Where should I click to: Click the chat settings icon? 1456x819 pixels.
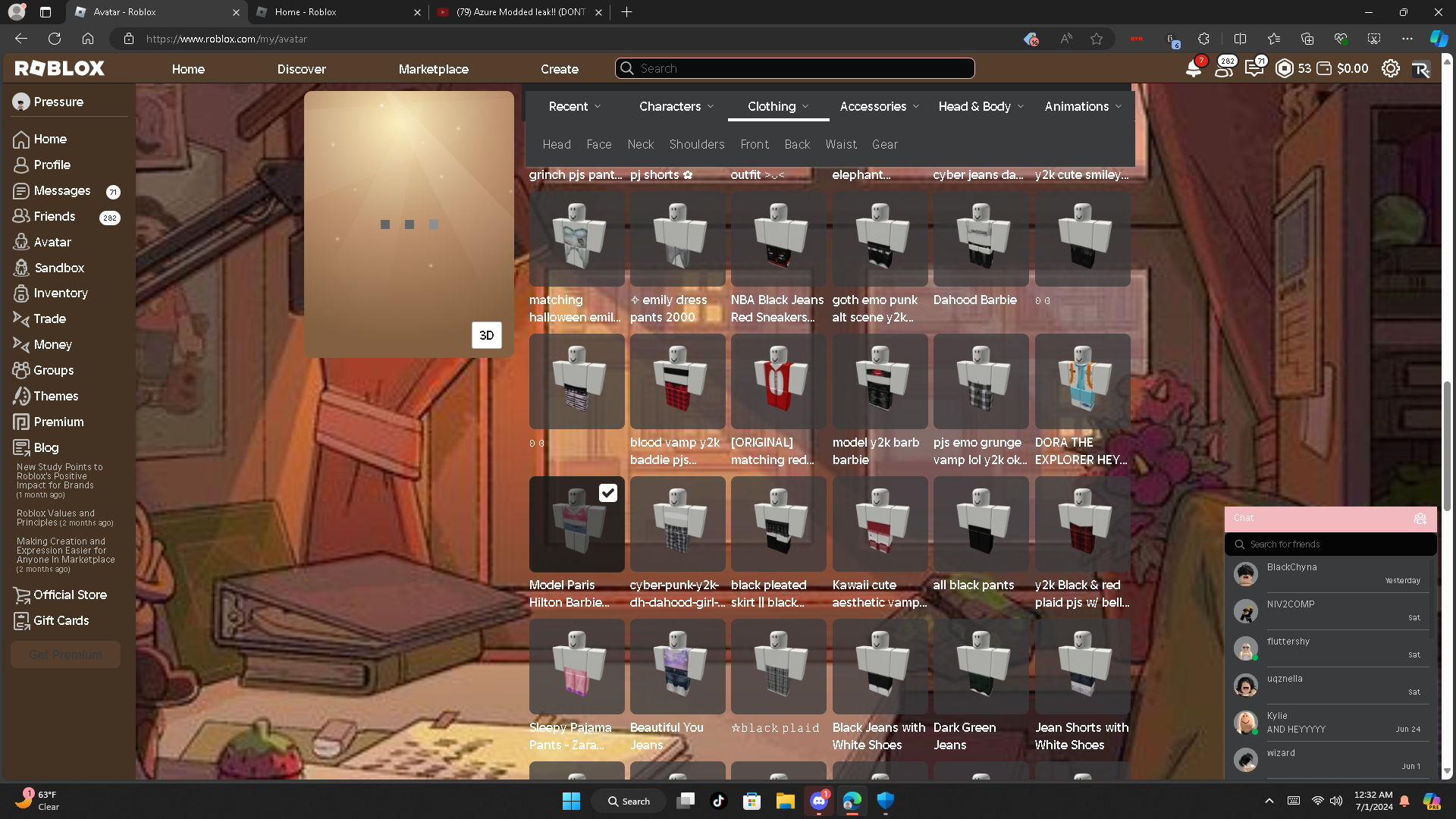[x=1420, y=519]
